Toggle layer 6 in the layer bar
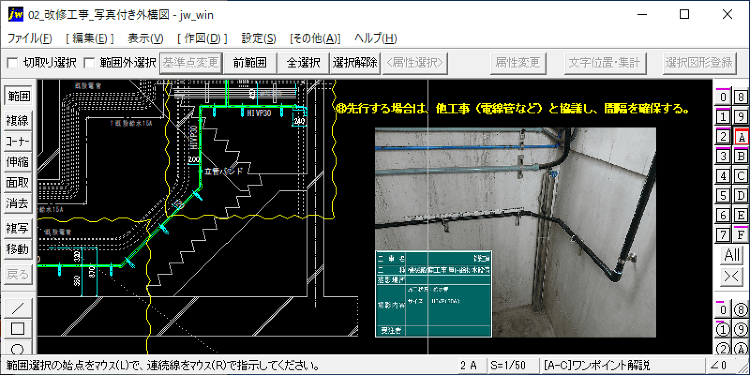The height and width of the screenshot is (375, 750). [723, 215]
